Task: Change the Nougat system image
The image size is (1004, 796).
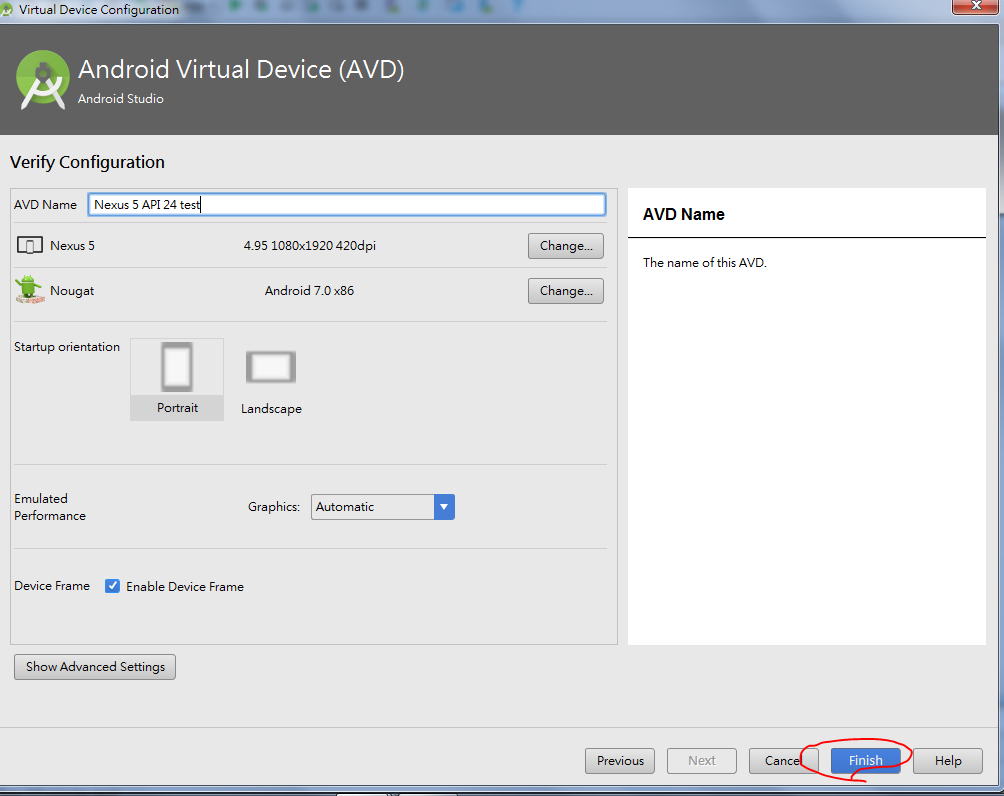Action: 565,291
